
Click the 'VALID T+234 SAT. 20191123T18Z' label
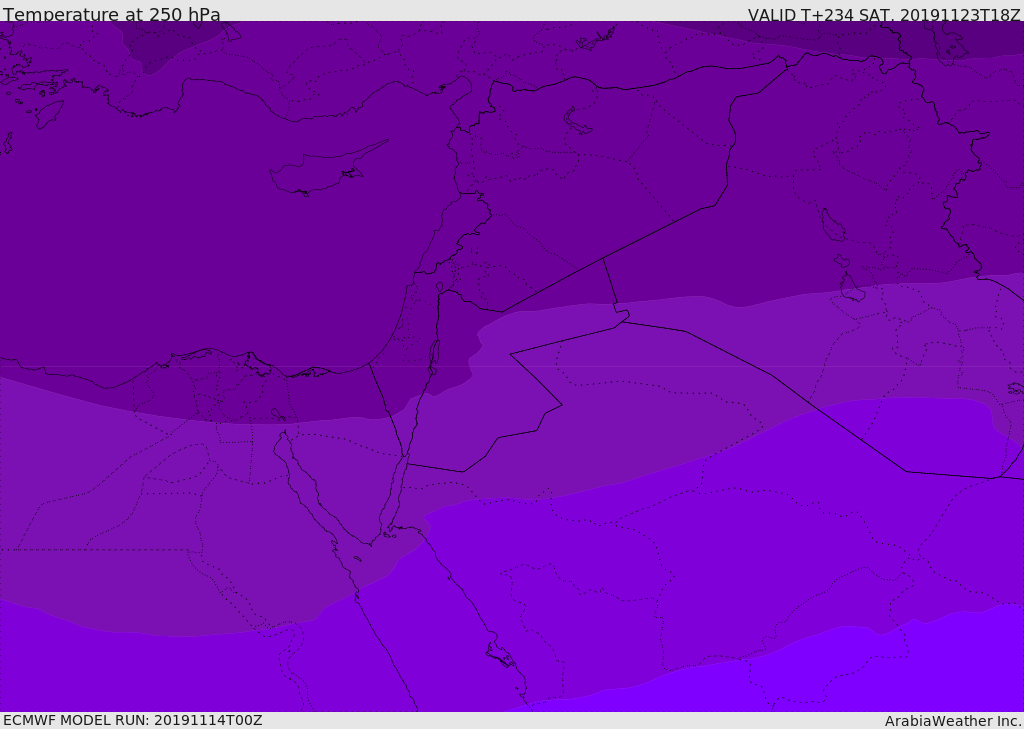coord(884,14)
